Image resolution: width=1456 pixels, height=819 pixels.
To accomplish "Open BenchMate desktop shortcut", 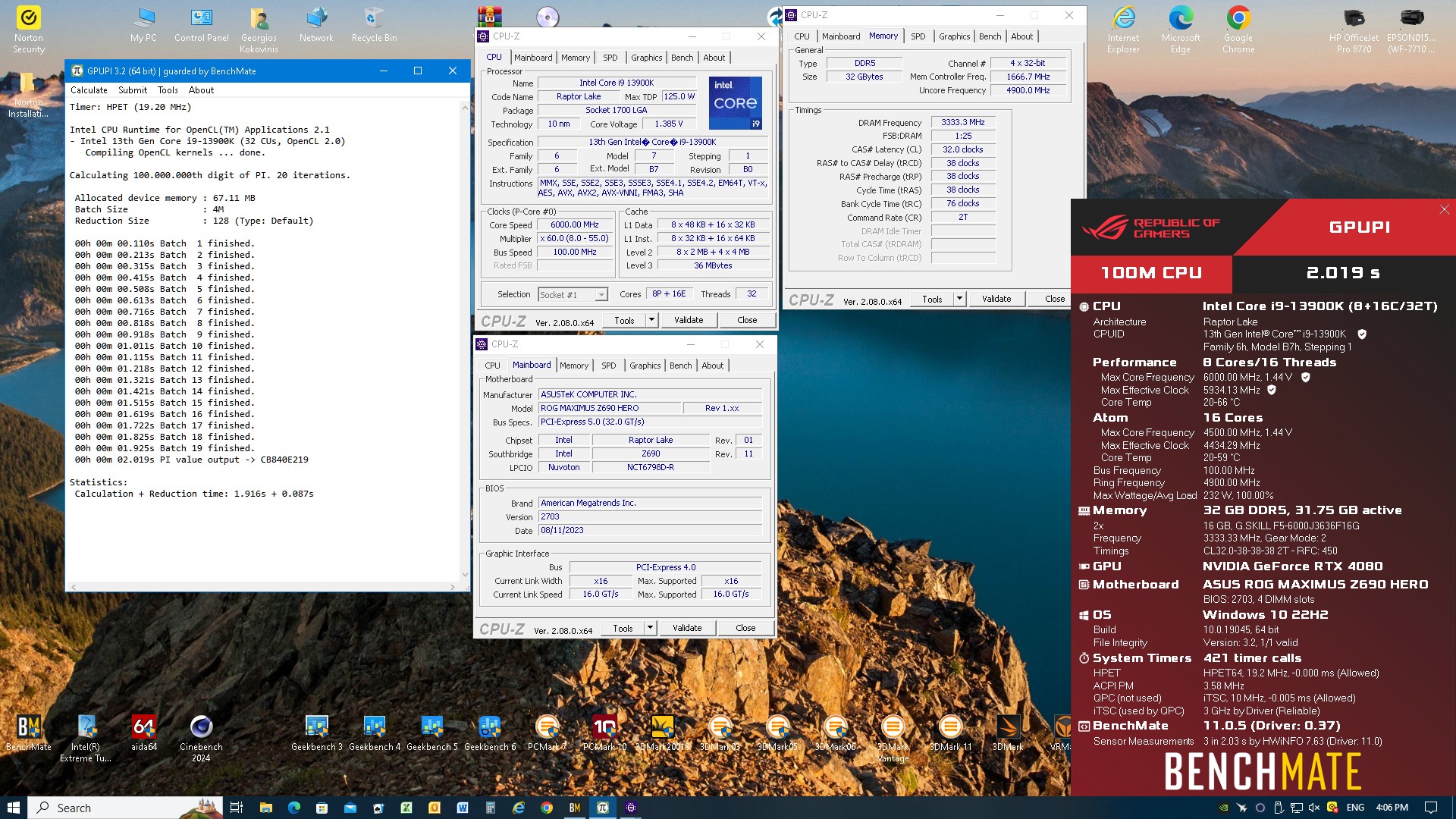I will [28, 733].
